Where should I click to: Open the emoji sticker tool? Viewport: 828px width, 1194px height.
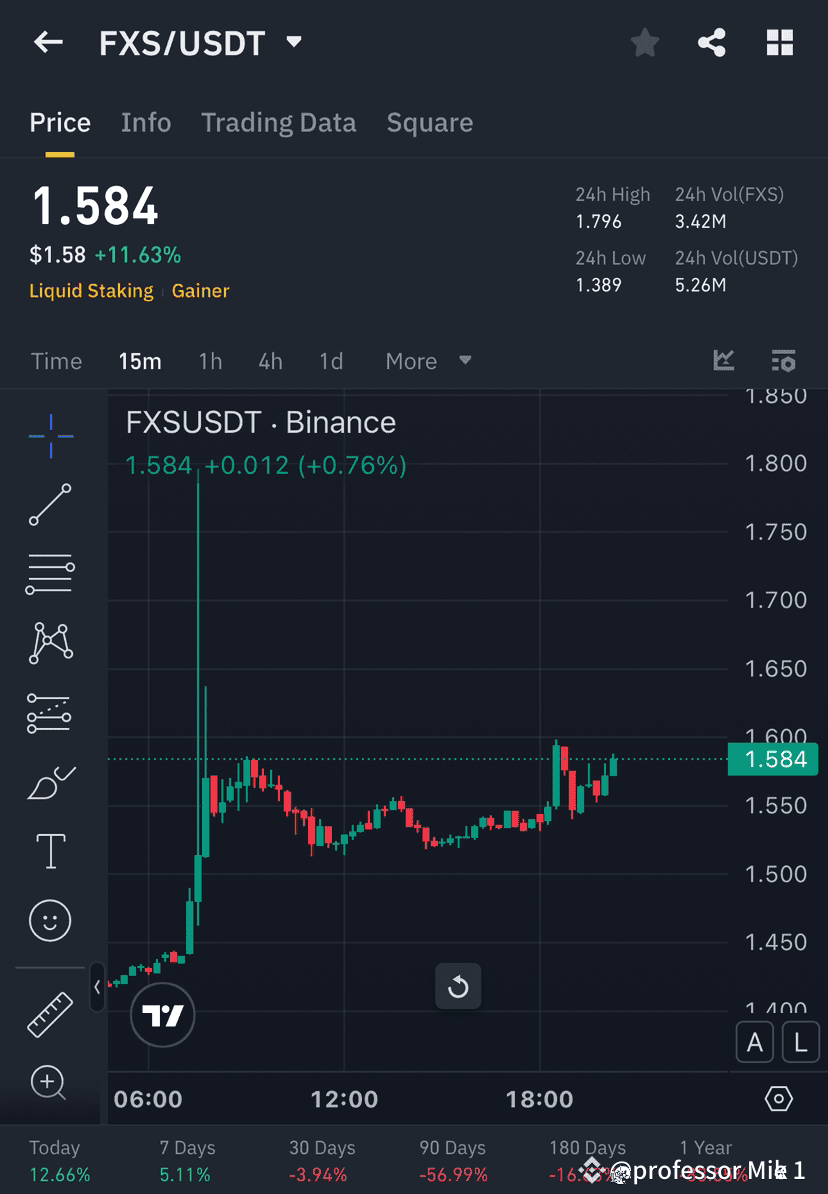50,920
